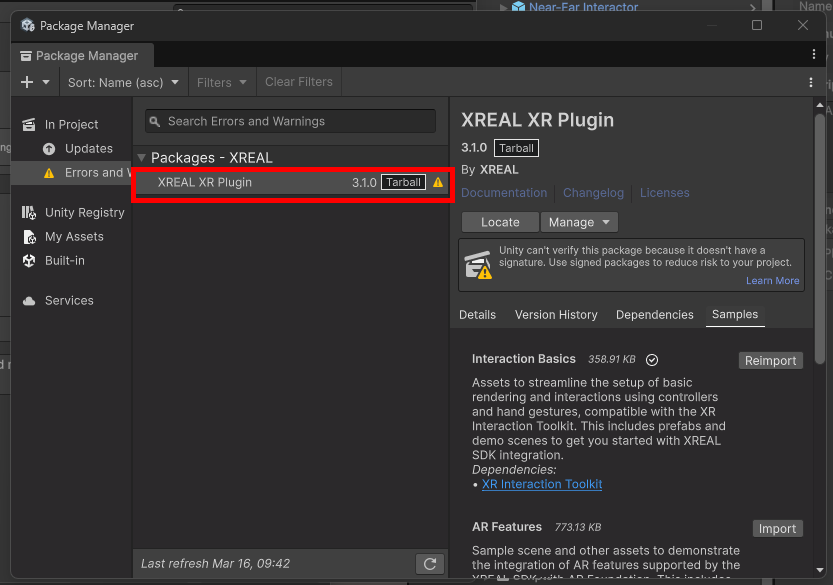Select In Project in sidebar

coord(71,124)
